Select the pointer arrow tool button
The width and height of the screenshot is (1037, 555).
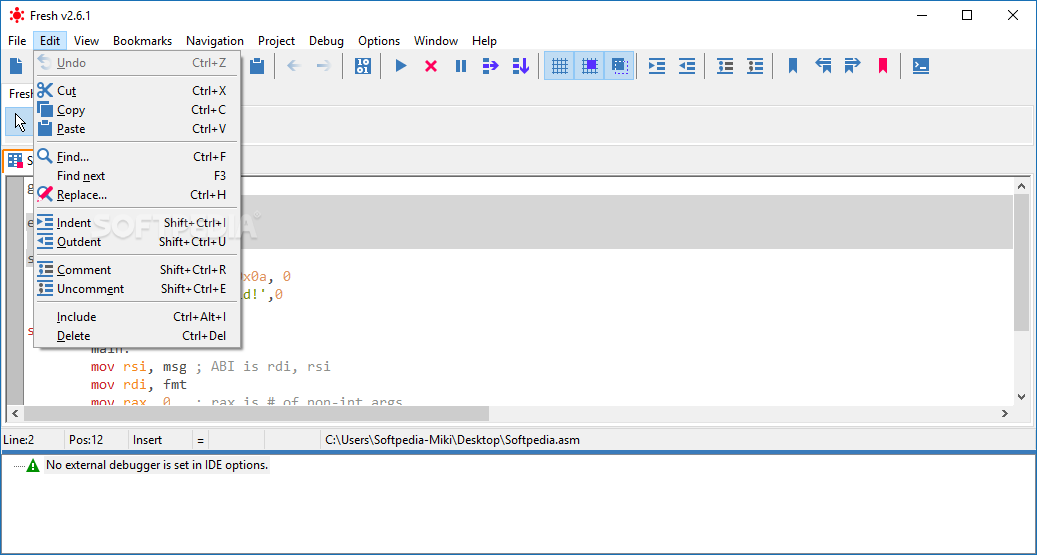(20, 123)
